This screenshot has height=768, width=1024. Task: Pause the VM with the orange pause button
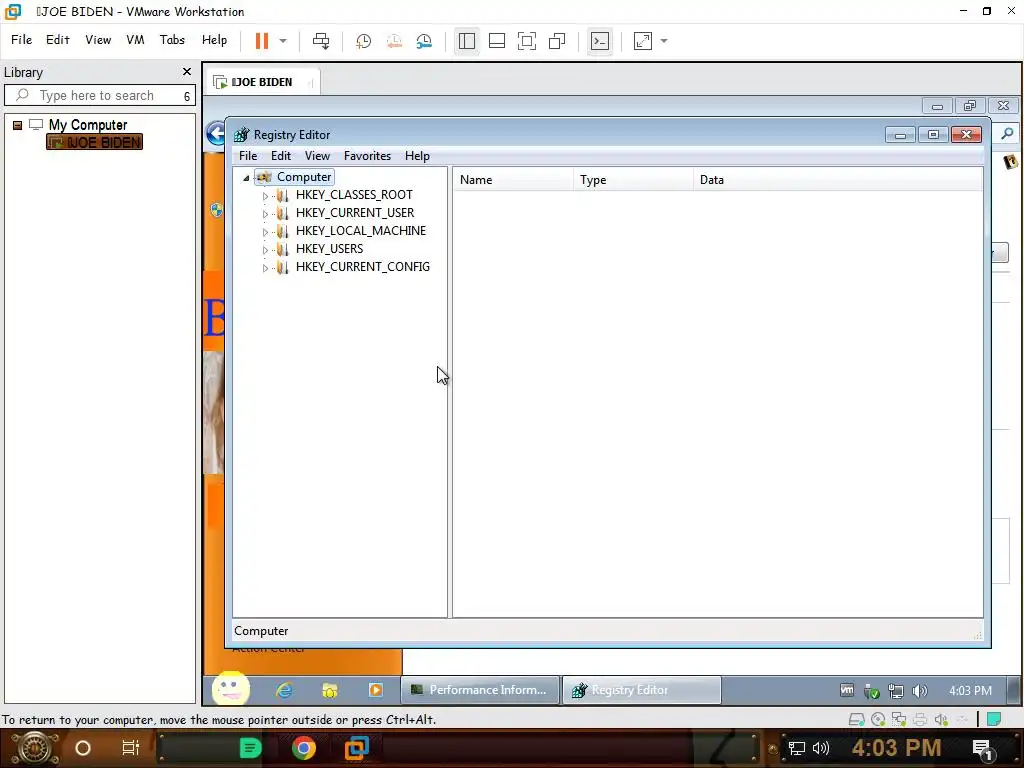pyautogui.click(x=261, y=40)
